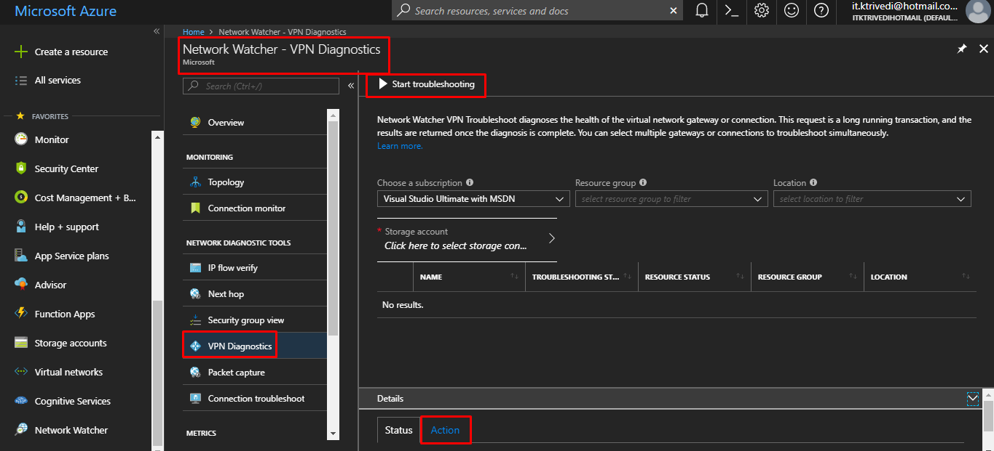Viewport: 994px width, 451px height.
Task: Click the feedback smiley icon
Action: point(791,11)
